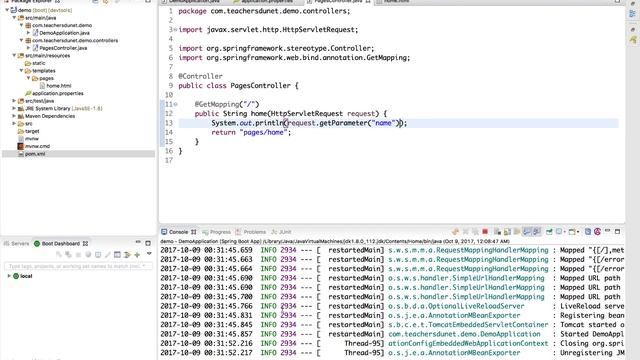640x360 pixels.
Task: Click the magenta circular icon in Console toolbar
Action: pos(598,232)
